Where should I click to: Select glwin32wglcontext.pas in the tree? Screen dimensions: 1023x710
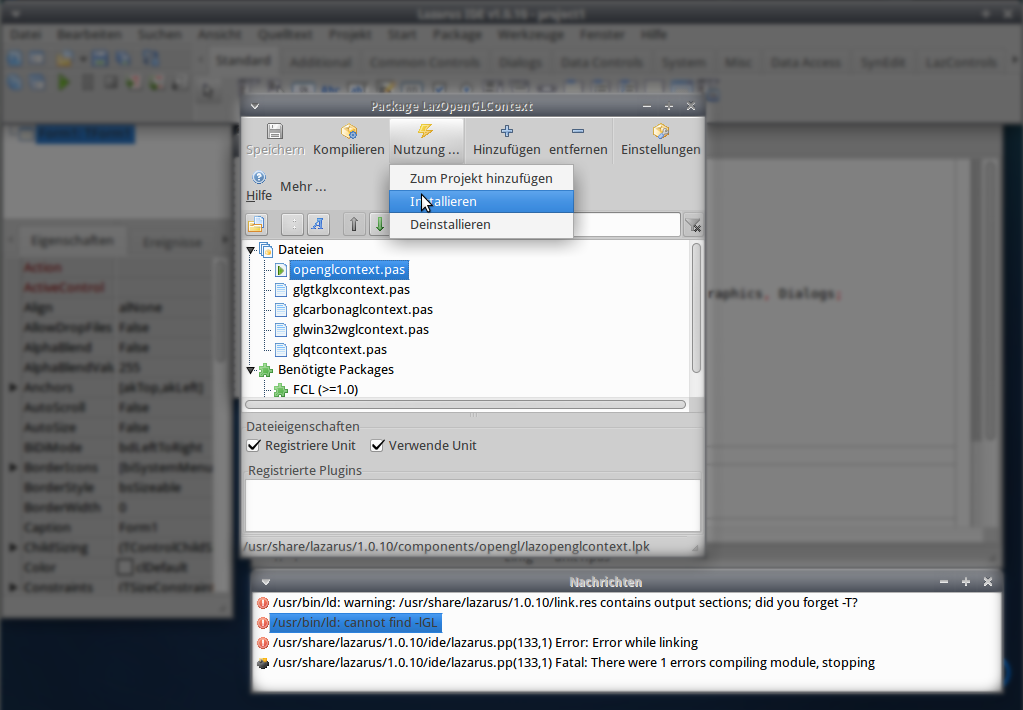(361, 330)
